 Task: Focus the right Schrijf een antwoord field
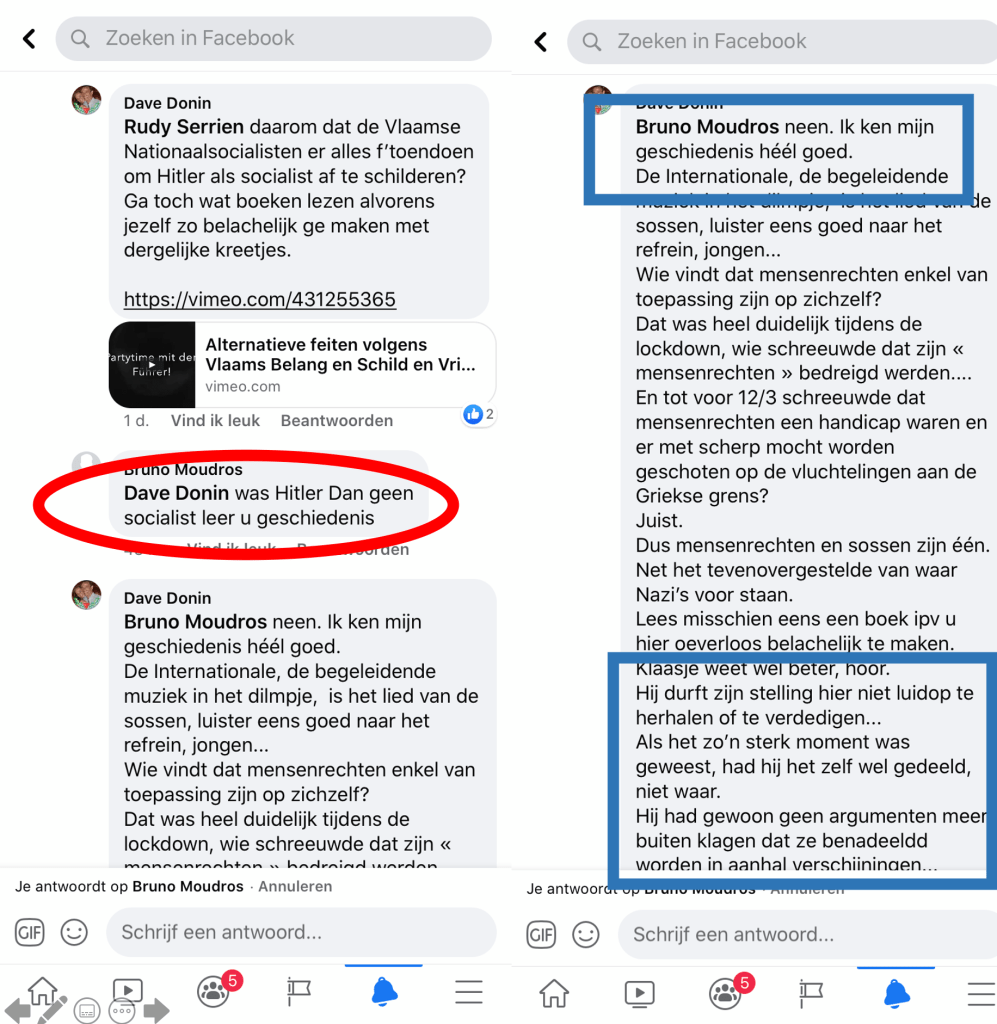pyautogui.click(x=808, y=935)
